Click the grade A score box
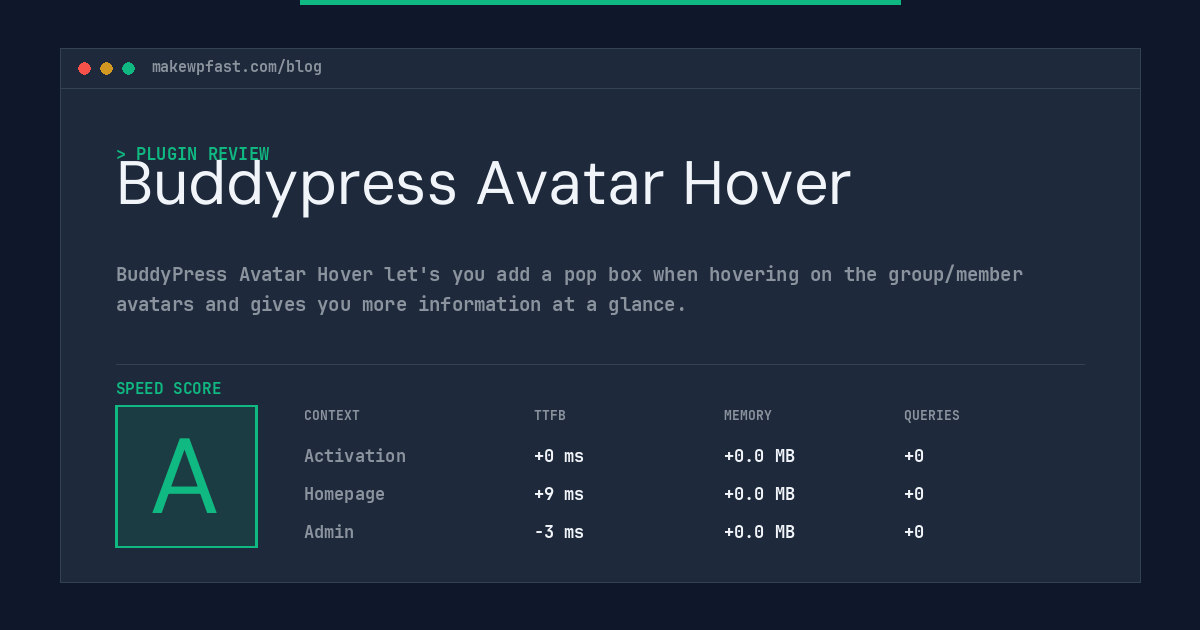This screenshot has height=630, width=1200. point(186,476)
